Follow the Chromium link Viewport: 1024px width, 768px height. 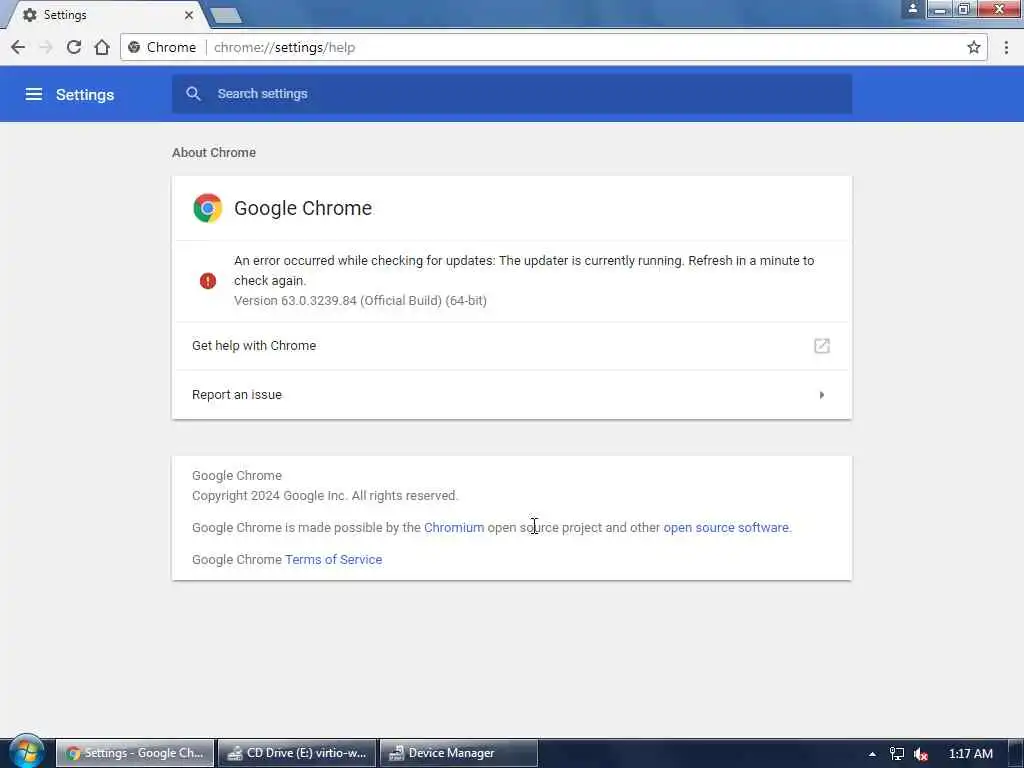(x=454, y=527)
